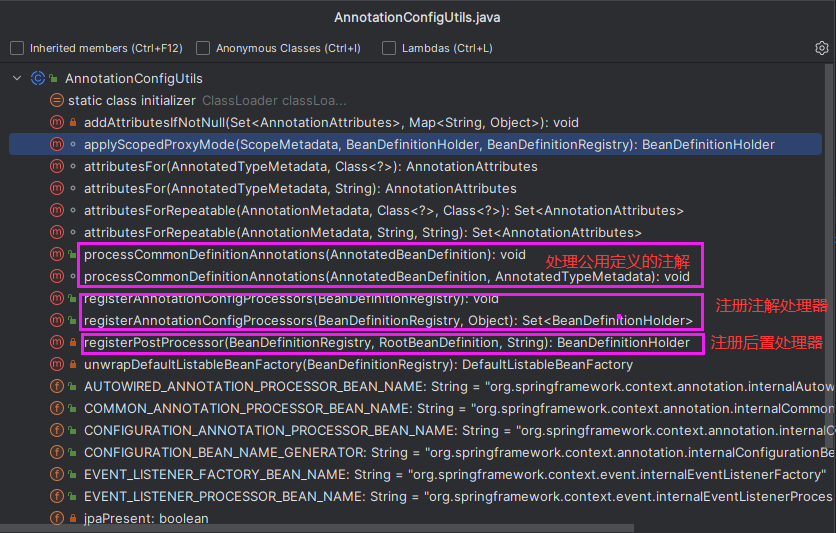The width and height of the screenshot is (836, 533).
Task: Click field icon of EVENT_LISTENER_PROCESSOR_BEAN_NAME
Action: pyautogui.click(x=57, y=496)
